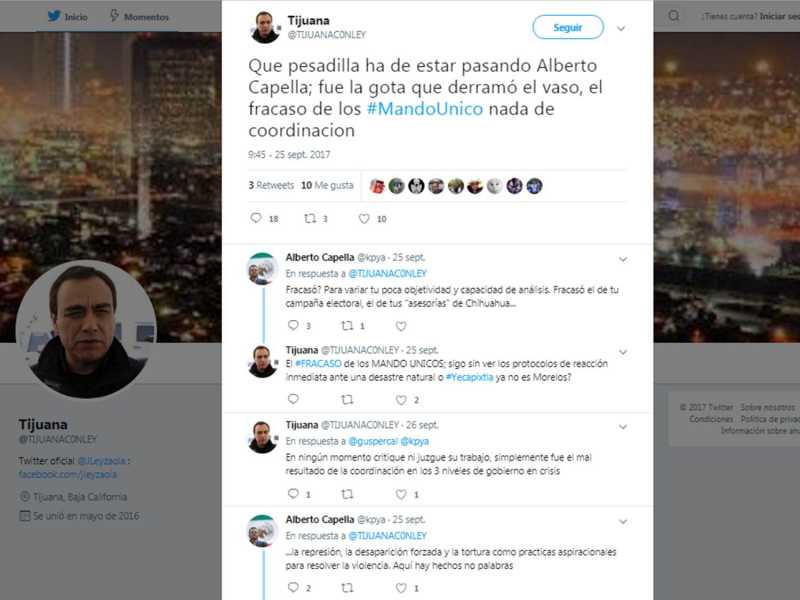Retweet the "#FRACASO de los MANDO UNICOS" reply
800x600 pixels.
pyautogui.click(x=347, y=399)
